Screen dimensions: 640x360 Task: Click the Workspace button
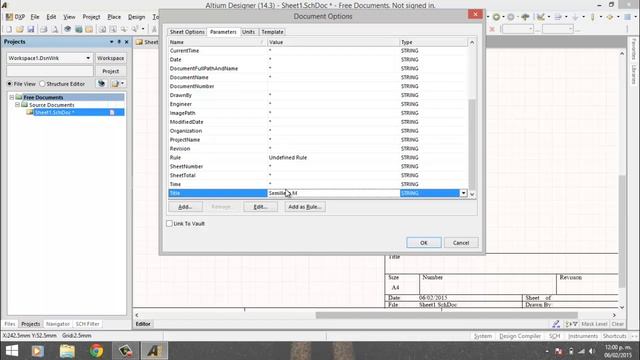pos(110,58)
